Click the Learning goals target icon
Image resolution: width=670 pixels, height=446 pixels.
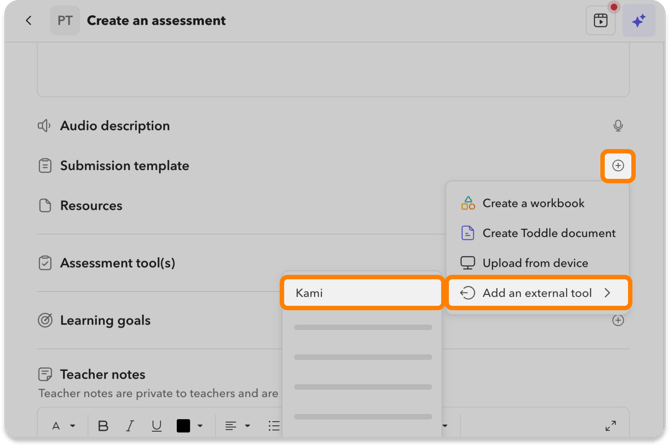click(45, 320)
